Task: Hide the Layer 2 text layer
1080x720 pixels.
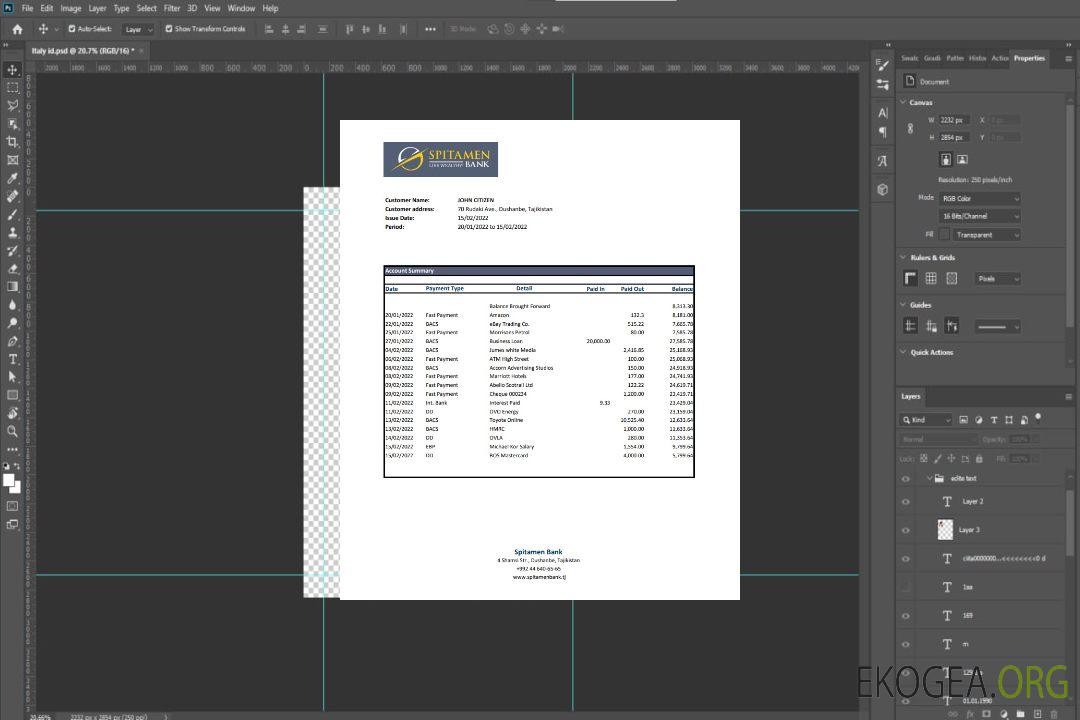Action: [906, 502]
